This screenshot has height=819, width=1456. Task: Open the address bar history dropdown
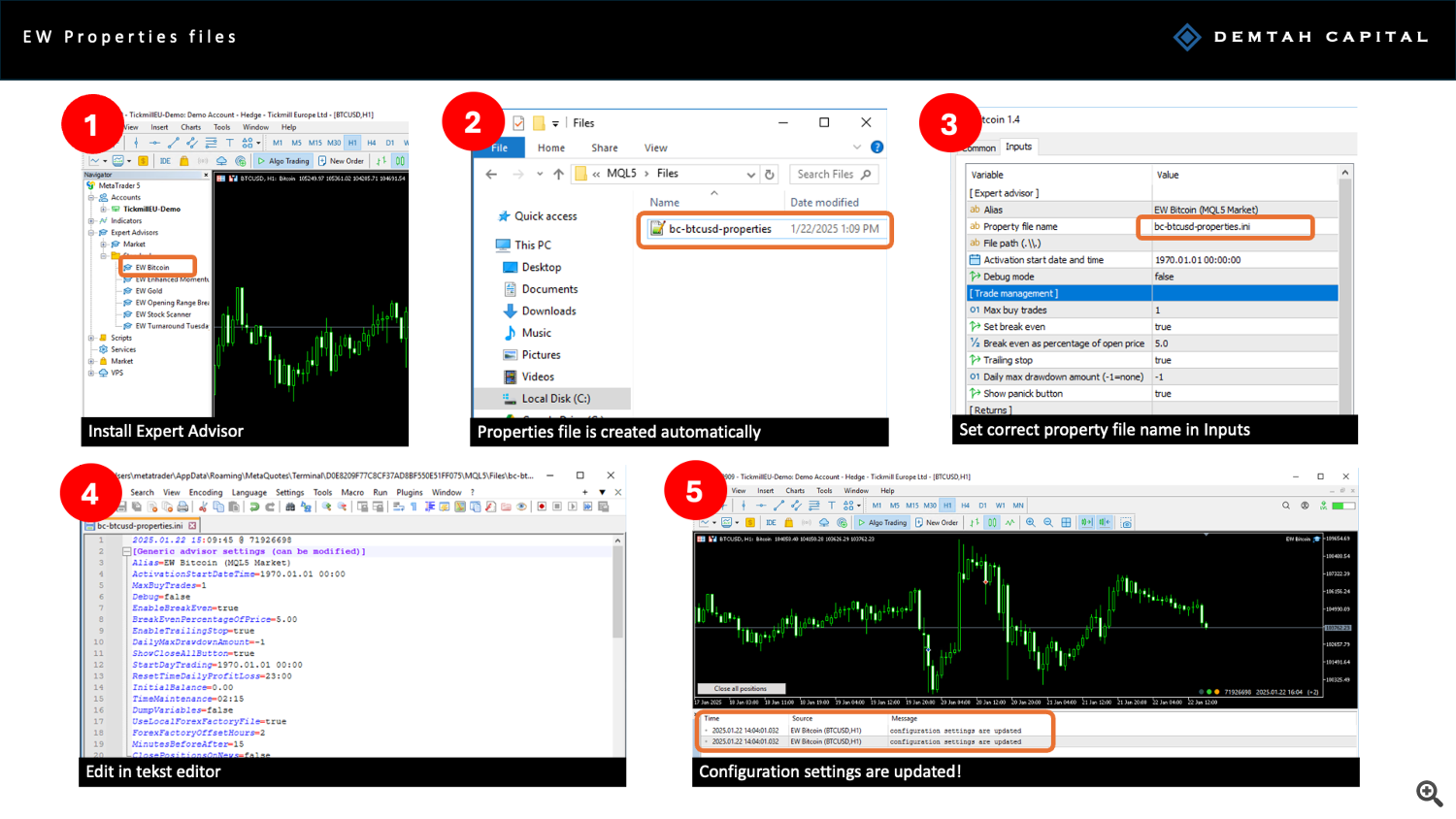tap(750, 175)
